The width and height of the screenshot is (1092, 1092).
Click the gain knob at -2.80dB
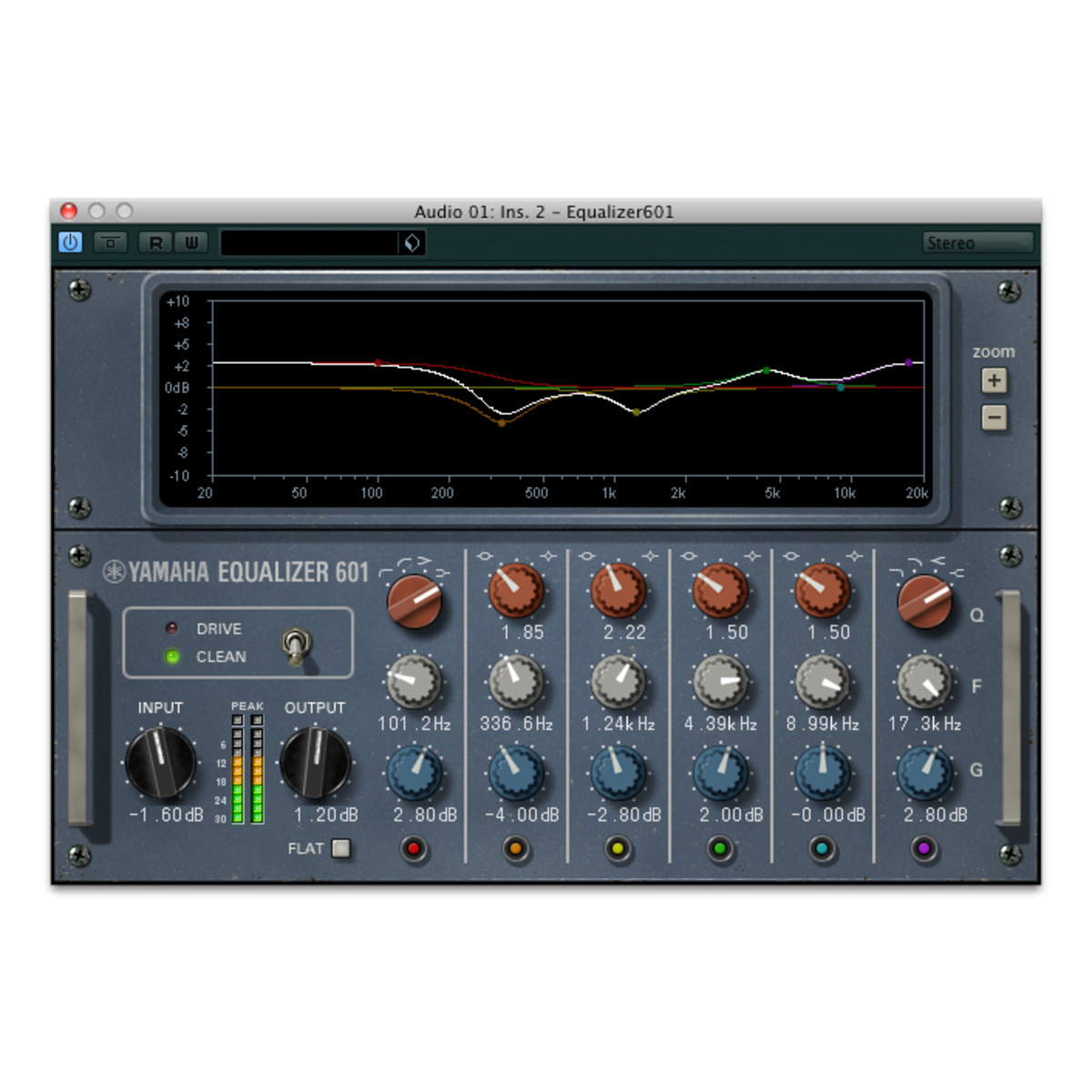[x=618, y=773]
